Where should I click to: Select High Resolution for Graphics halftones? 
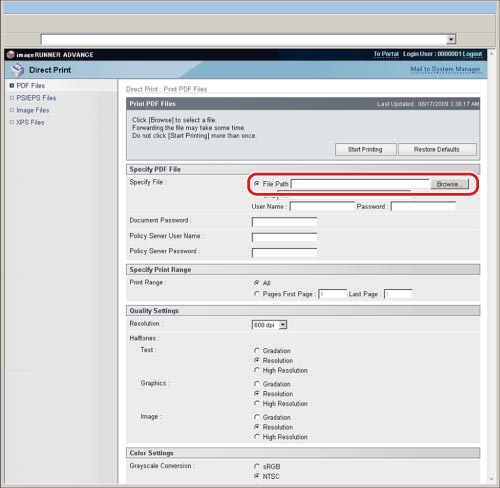pyautogui.click(x=257, y=403)
